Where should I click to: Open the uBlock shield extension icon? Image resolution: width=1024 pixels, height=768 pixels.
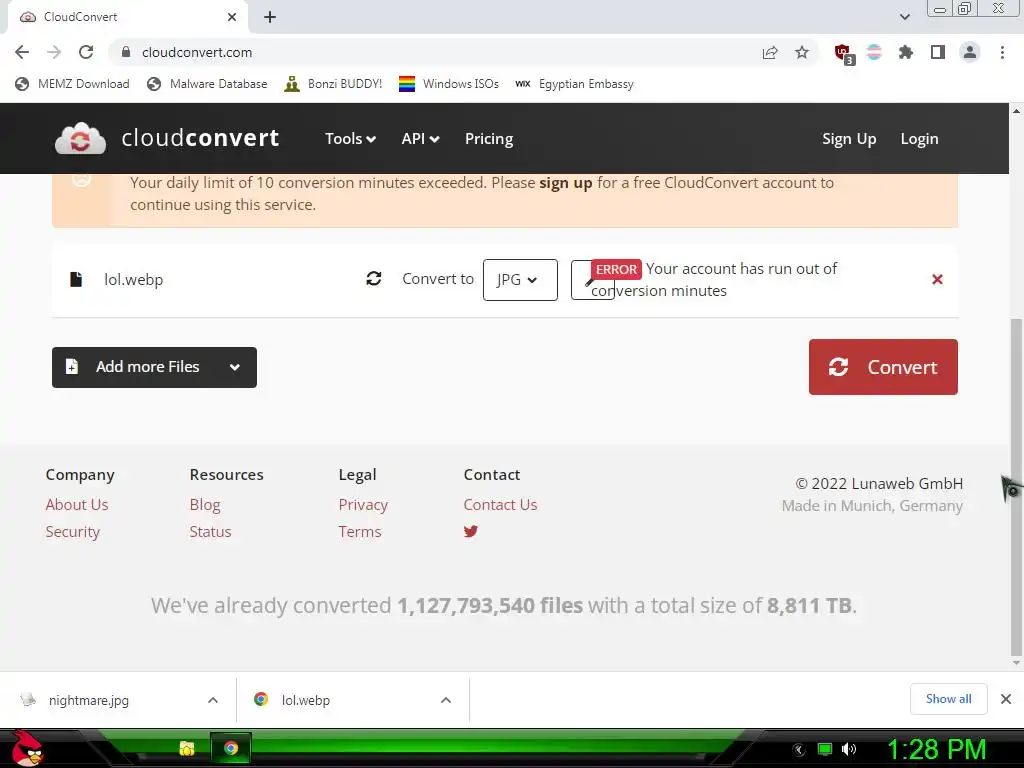(843, 53)
